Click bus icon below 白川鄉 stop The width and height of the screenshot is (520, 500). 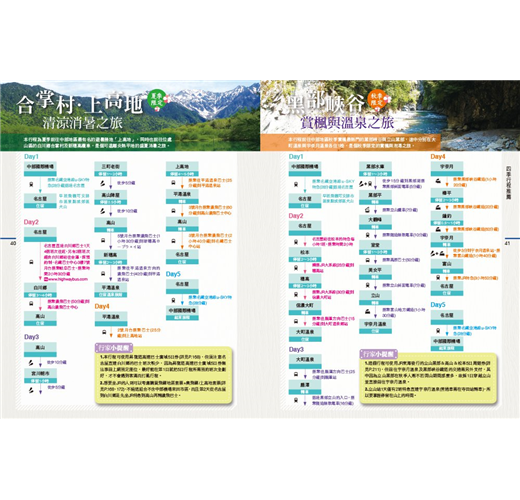(x=31, y=304)
